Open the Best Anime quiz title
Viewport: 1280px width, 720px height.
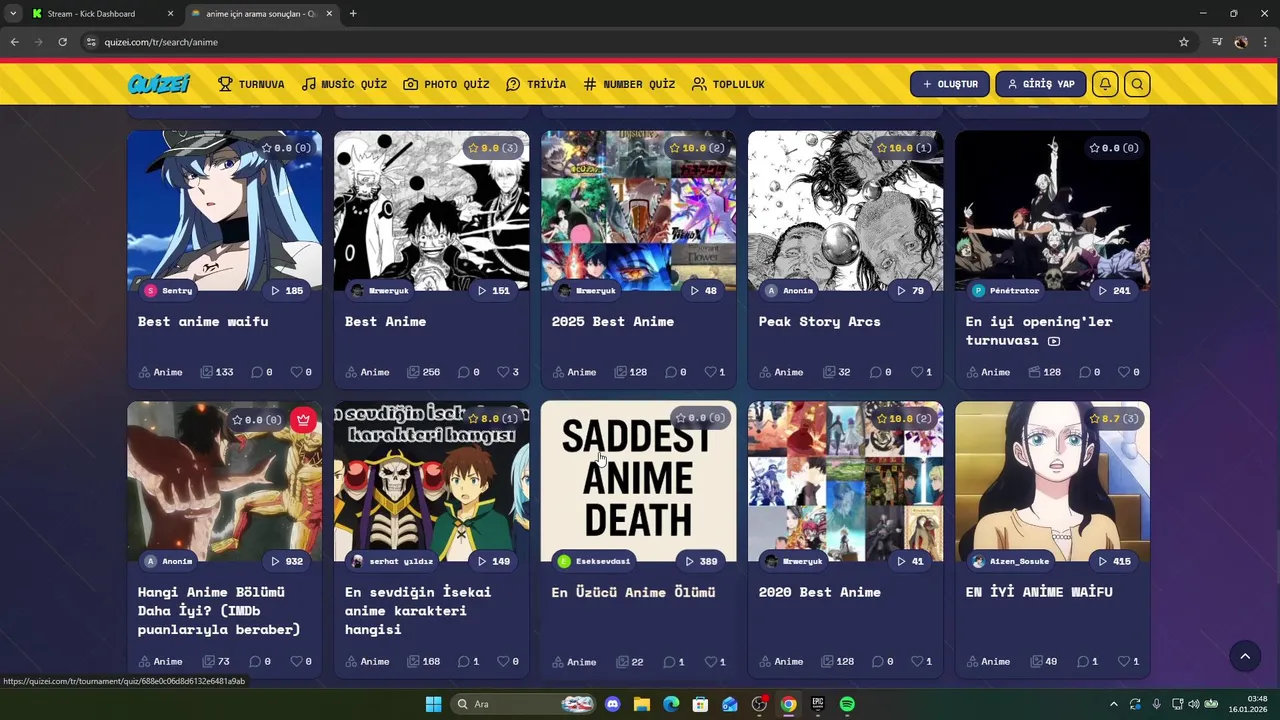tap(385, 321)
